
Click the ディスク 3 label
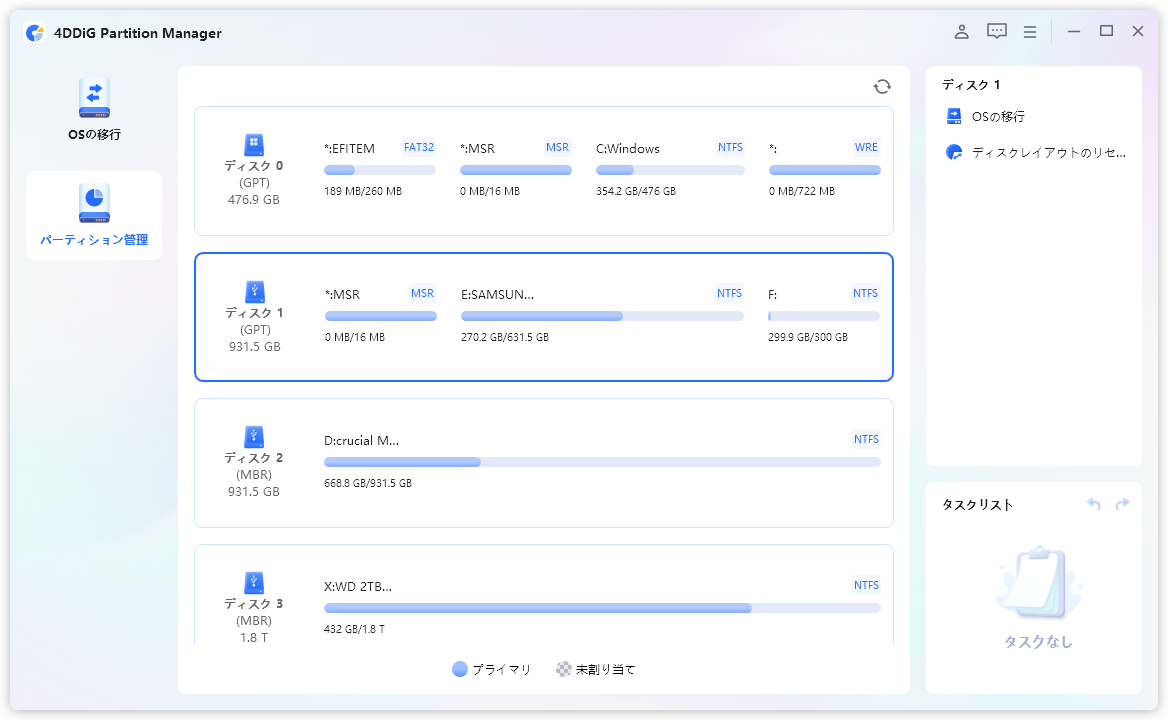(x=254, y=604)
